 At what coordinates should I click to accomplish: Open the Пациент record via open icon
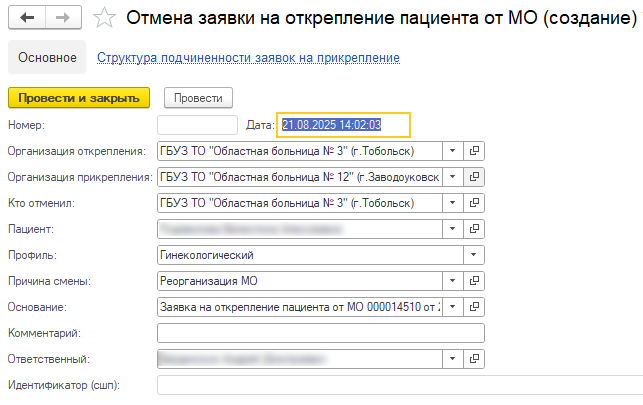pyautogui.click(x=475, y=229)
